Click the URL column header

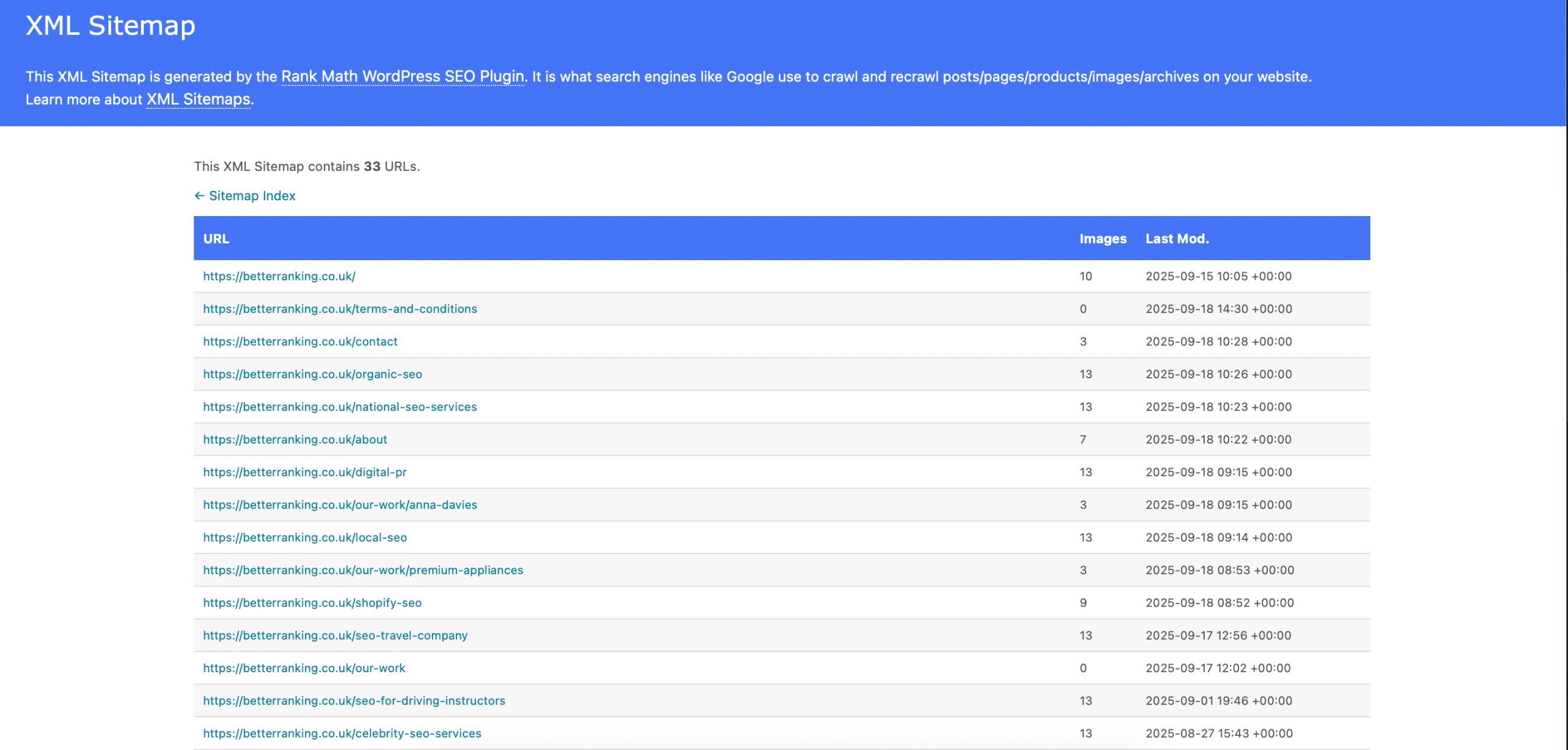click(216, 239)
